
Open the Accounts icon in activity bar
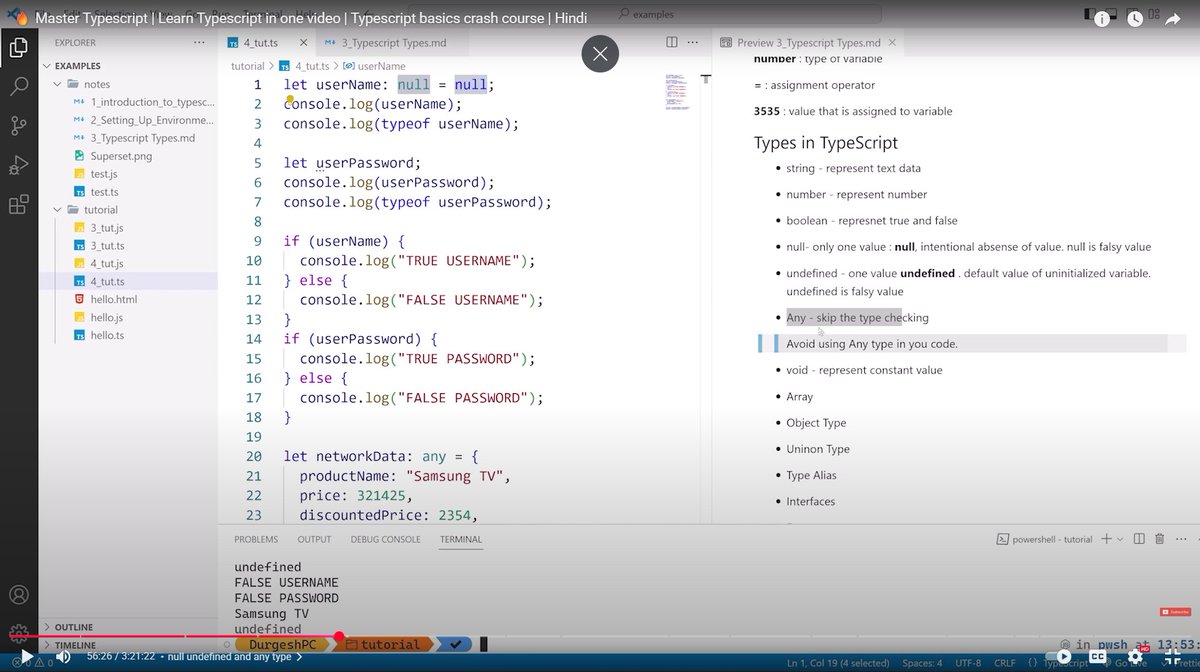pyautogui.click(x=18, y=597)
